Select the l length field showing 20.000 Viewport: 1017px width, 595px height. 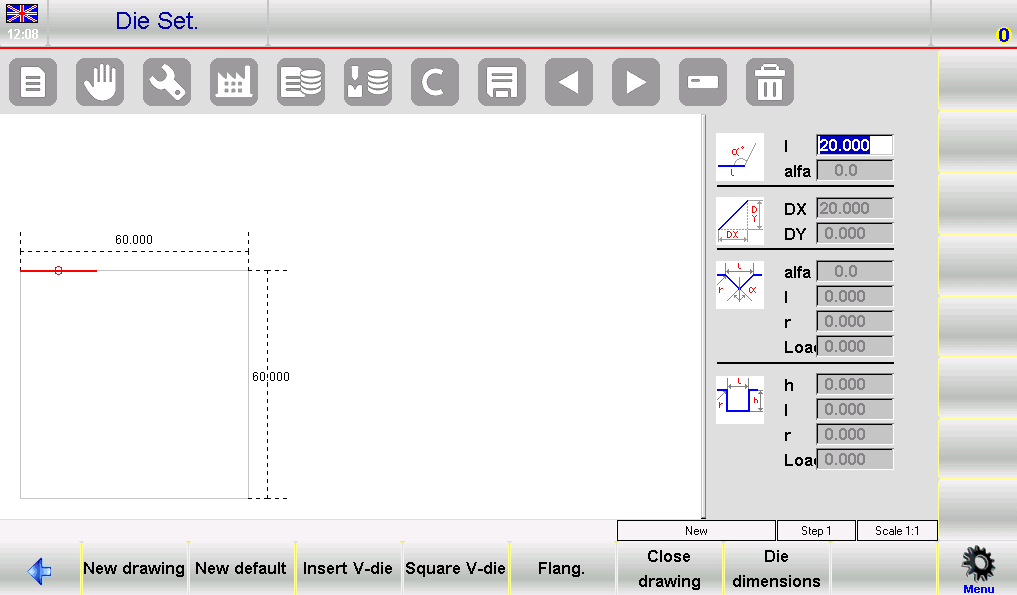click(x=855, y=145)
